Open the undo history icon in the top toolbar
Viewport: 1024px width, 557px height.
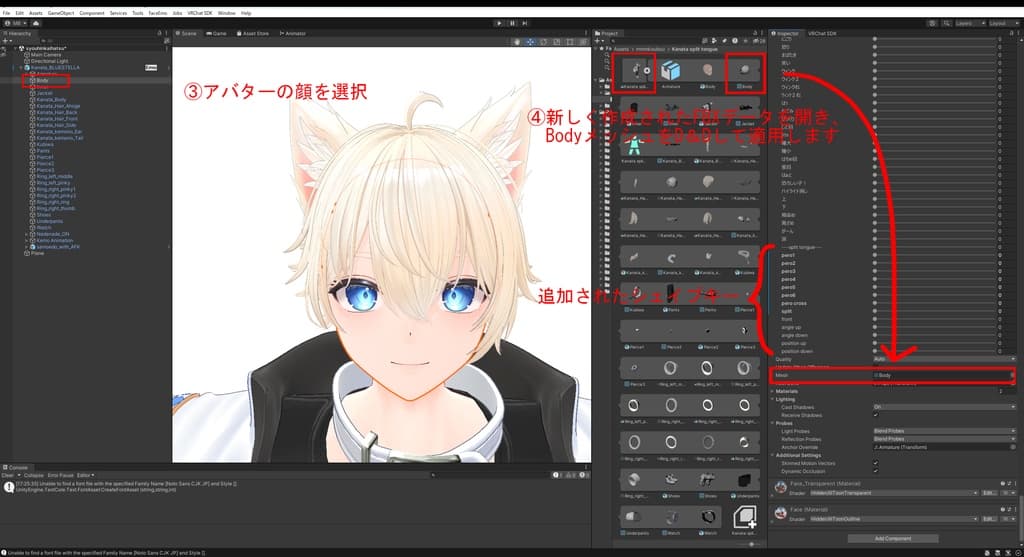click(932, 23)
